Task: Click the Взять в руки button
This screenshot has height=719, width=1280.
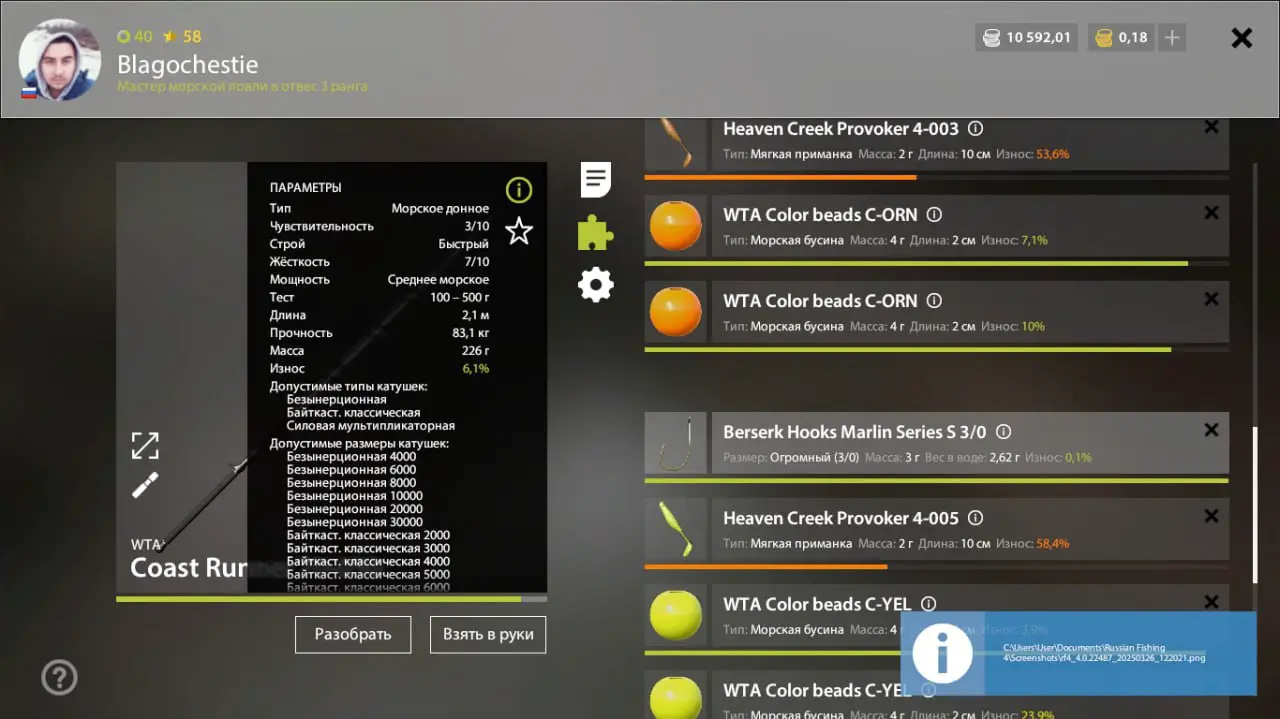Action: [x=488, y=634]
